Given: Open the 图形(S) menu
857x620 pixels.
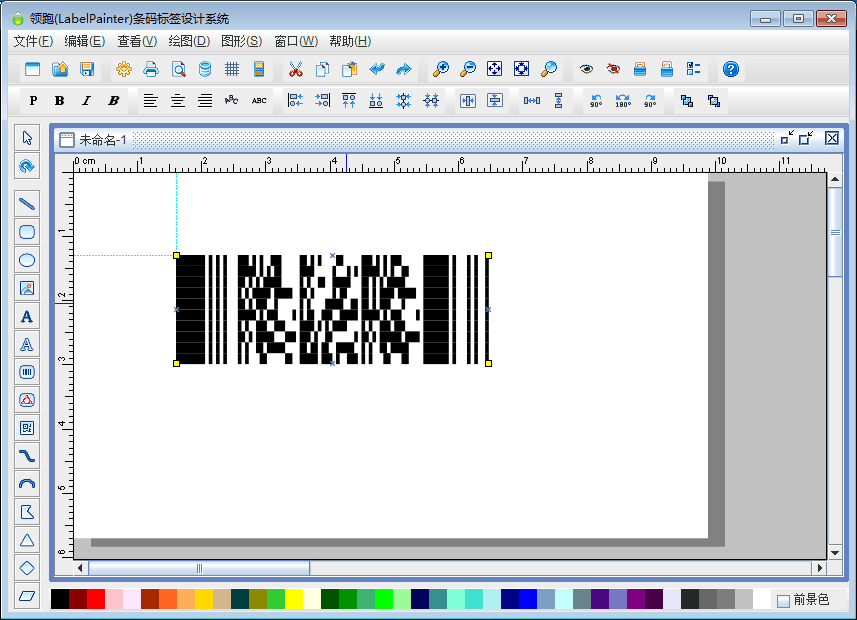Looking at the screenshot, I should tap(242, 41).
